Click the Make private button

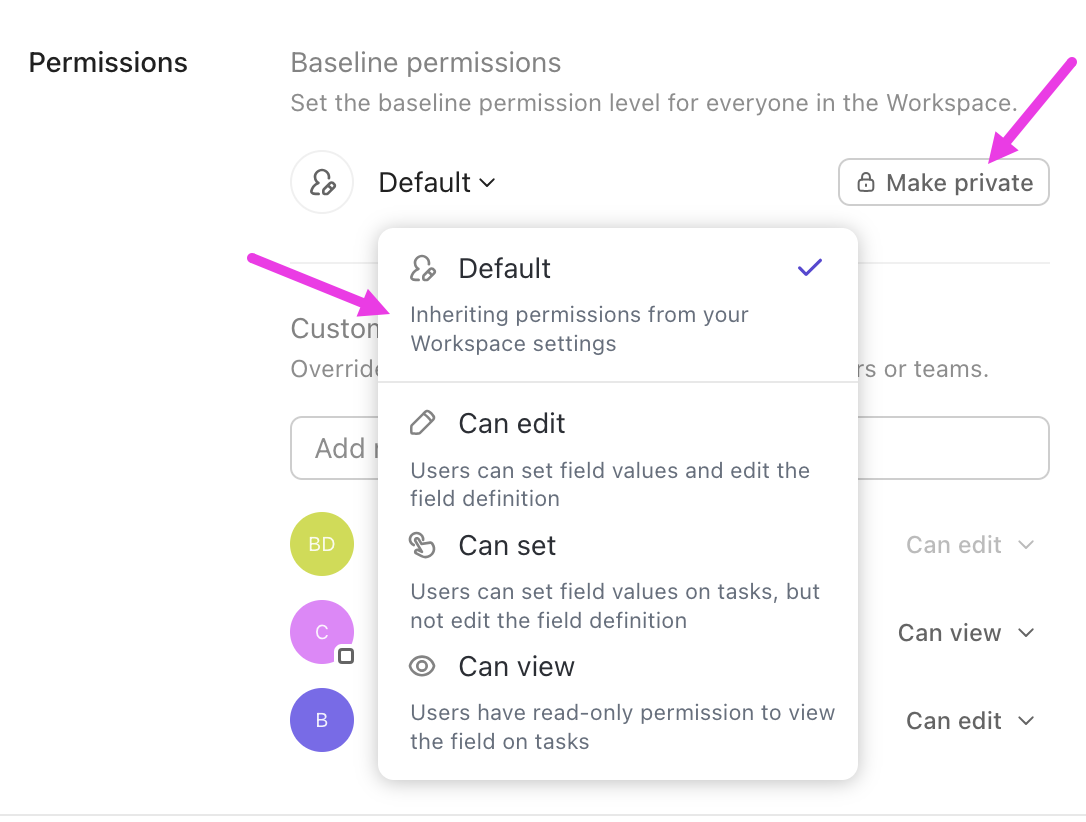(x=943, y=182)
